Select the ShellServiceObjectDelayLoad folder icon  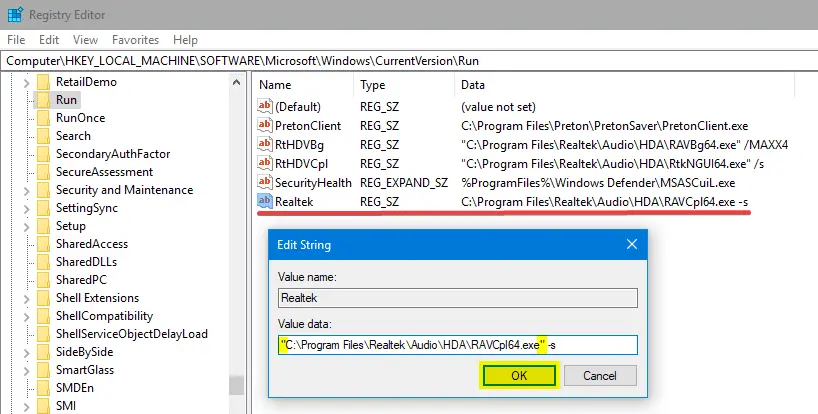(43, 334)
